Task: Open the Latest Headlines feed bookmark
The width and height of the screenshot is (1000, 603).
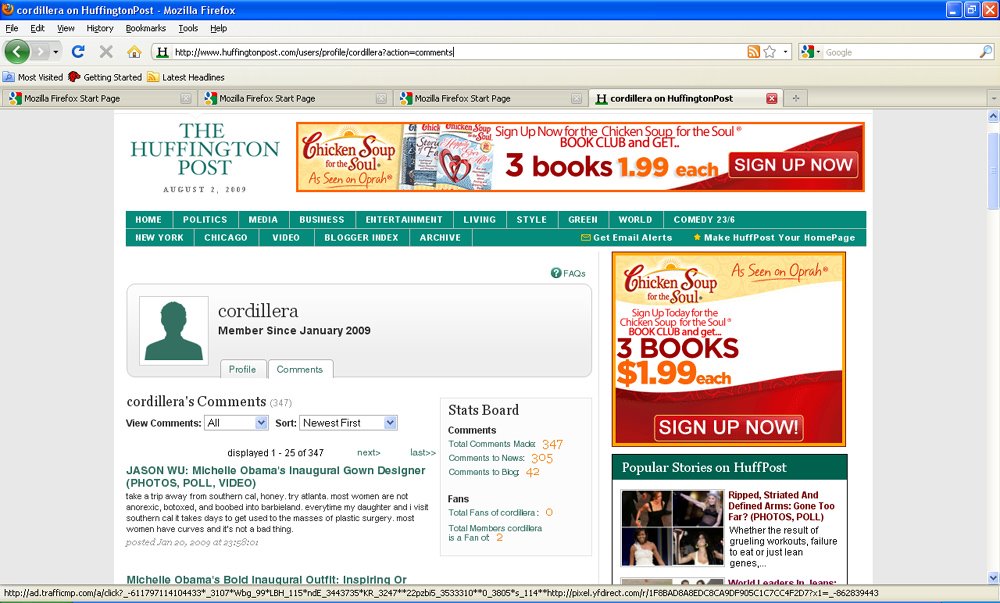Action: click(186, 77)
